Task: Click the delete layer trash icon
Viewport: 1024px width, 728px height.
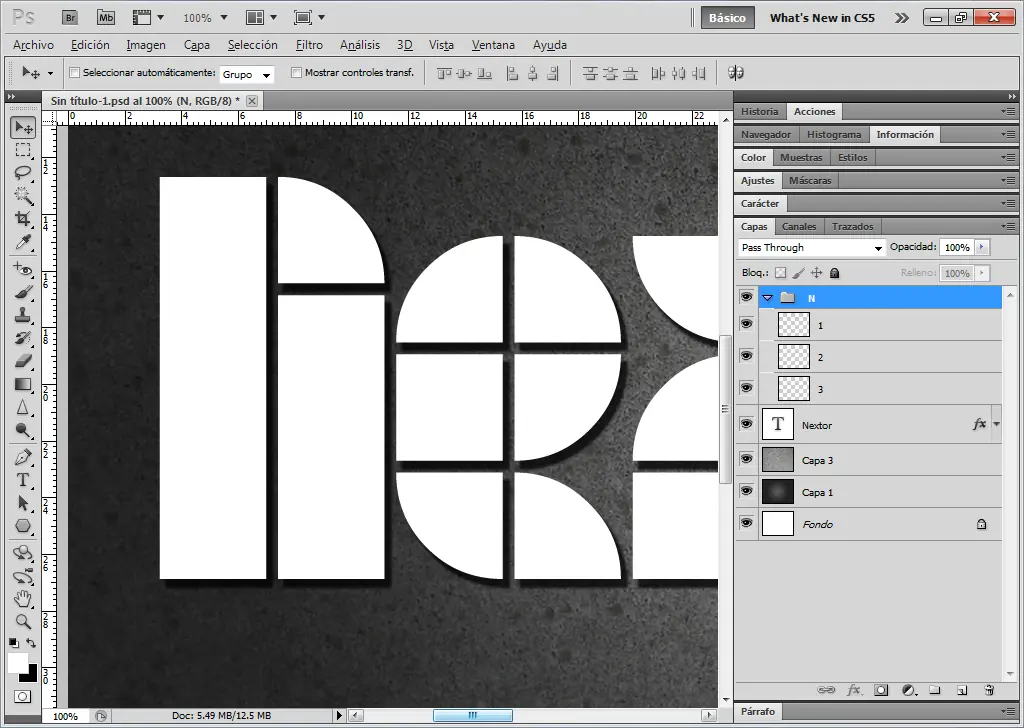Action: point(989,690)
